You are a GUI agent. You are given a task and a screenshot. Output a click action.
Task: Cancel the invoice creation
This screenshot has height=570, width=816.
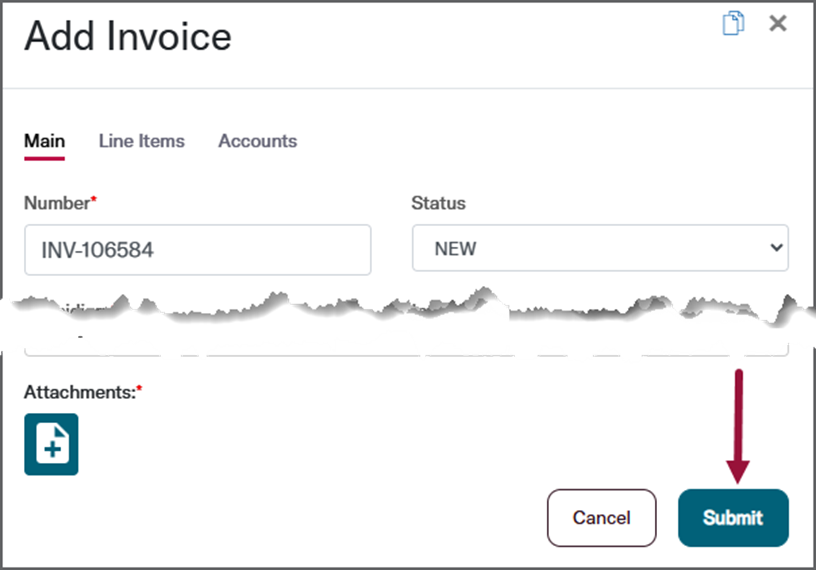(602, 518)
